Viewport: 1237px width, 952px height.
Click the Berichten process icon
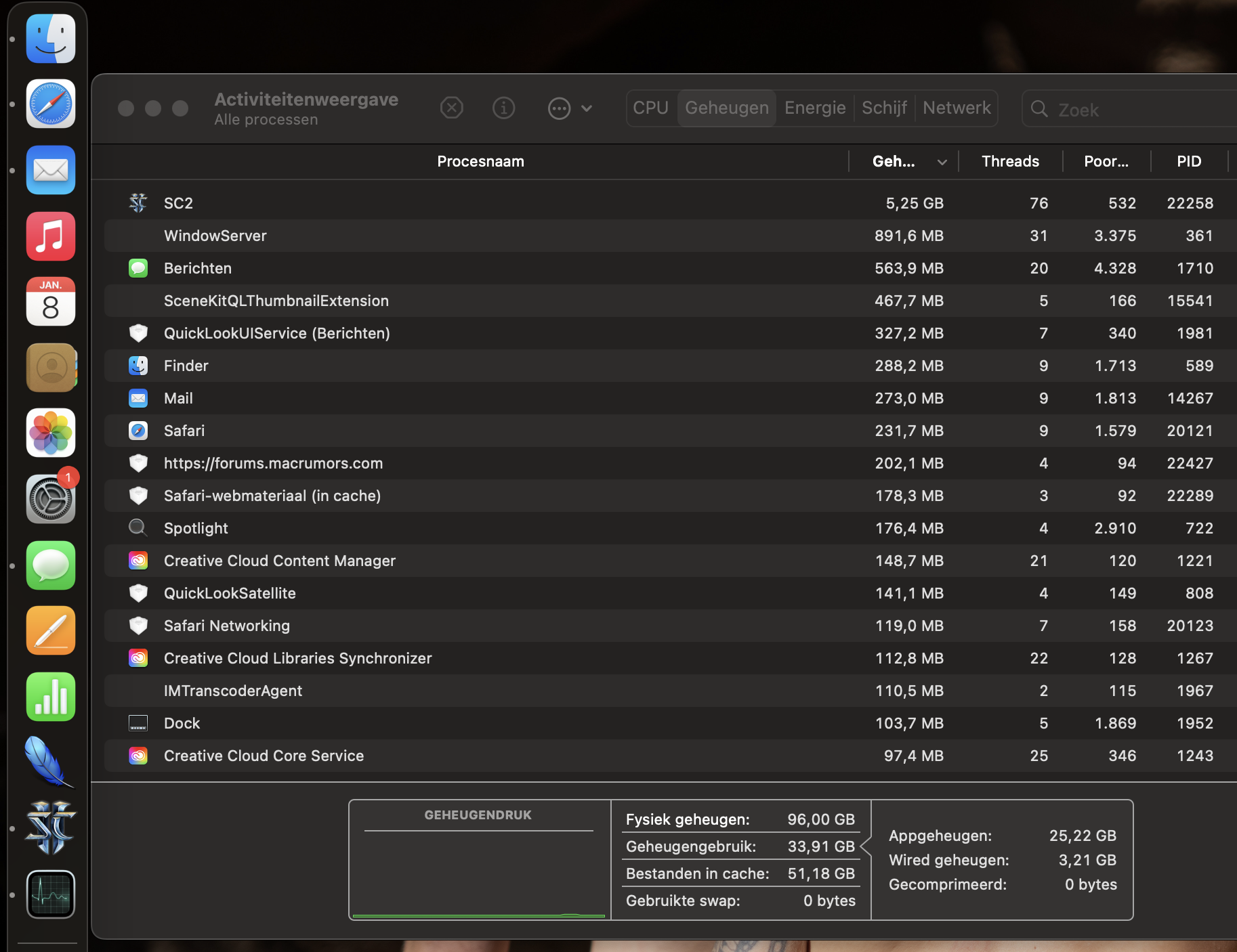coord(138,268)
